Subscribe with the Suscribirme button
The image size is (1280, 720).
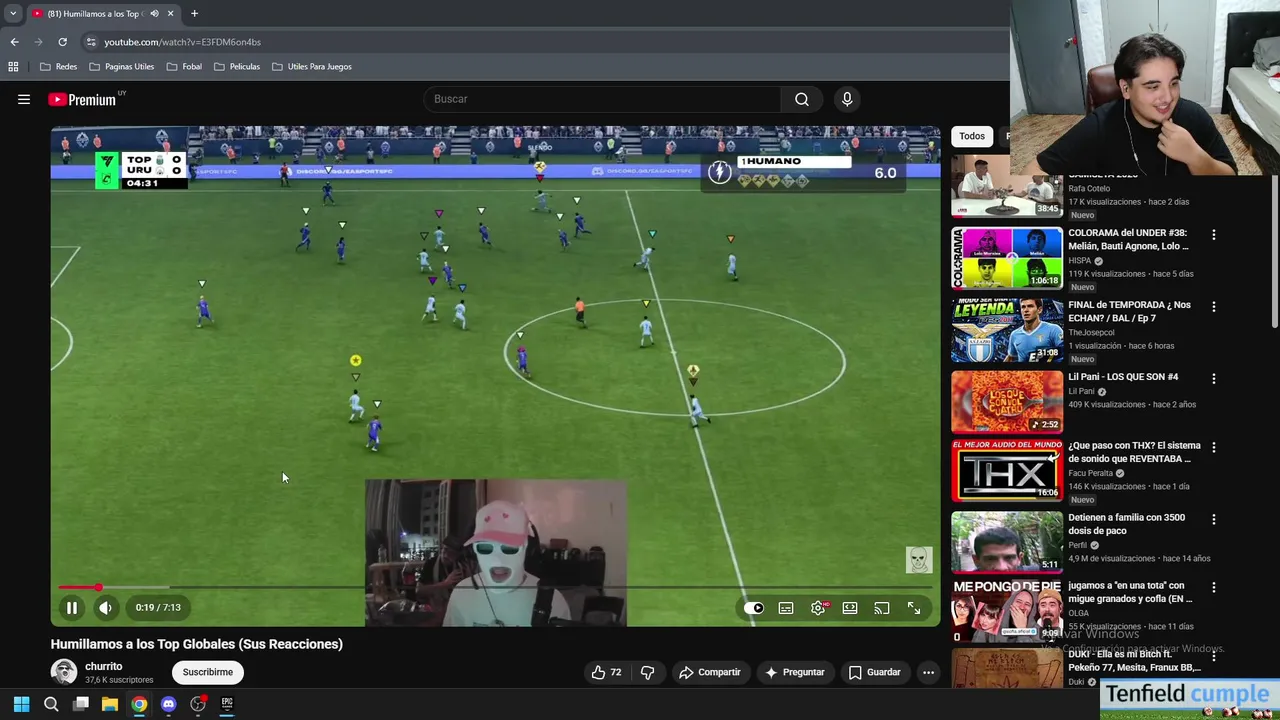(x=208, y=672)
